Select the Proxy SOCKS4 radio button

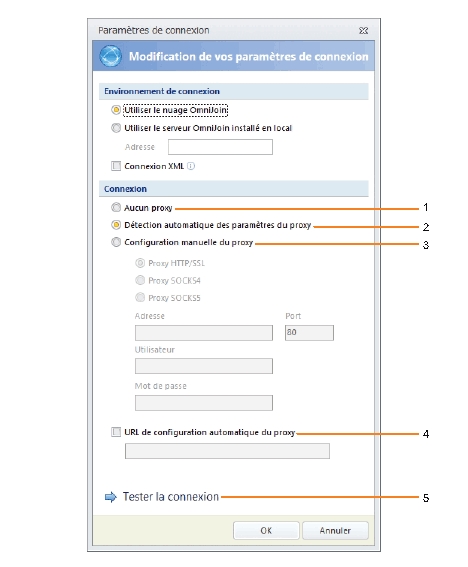point(140,280)
